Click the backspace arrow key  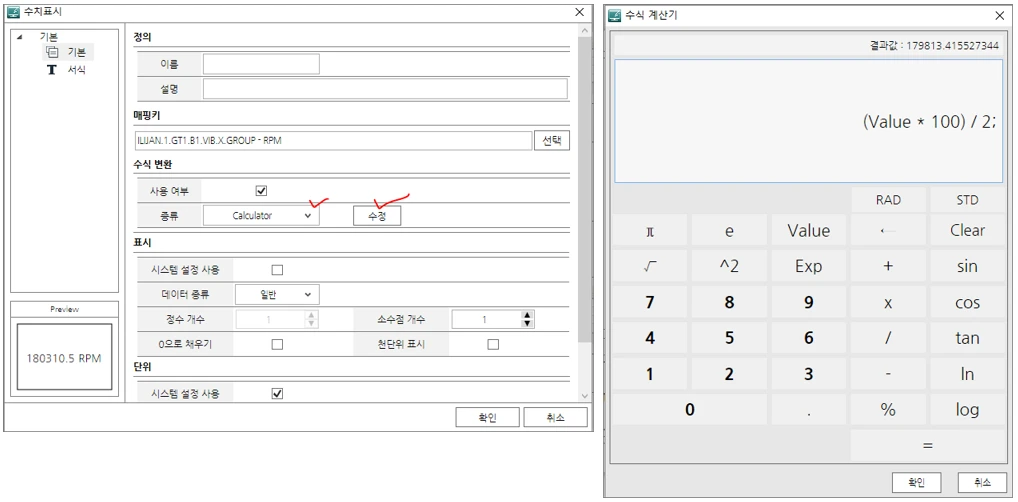[888, 231]
